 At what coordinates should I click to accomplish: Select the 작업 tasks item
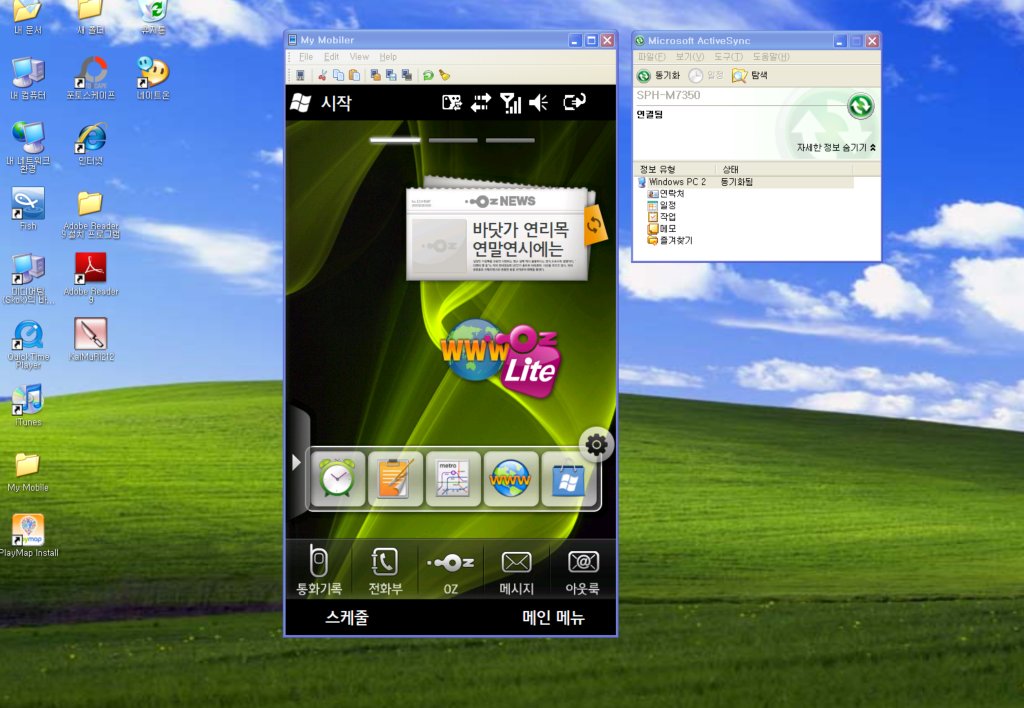point(662,217)
